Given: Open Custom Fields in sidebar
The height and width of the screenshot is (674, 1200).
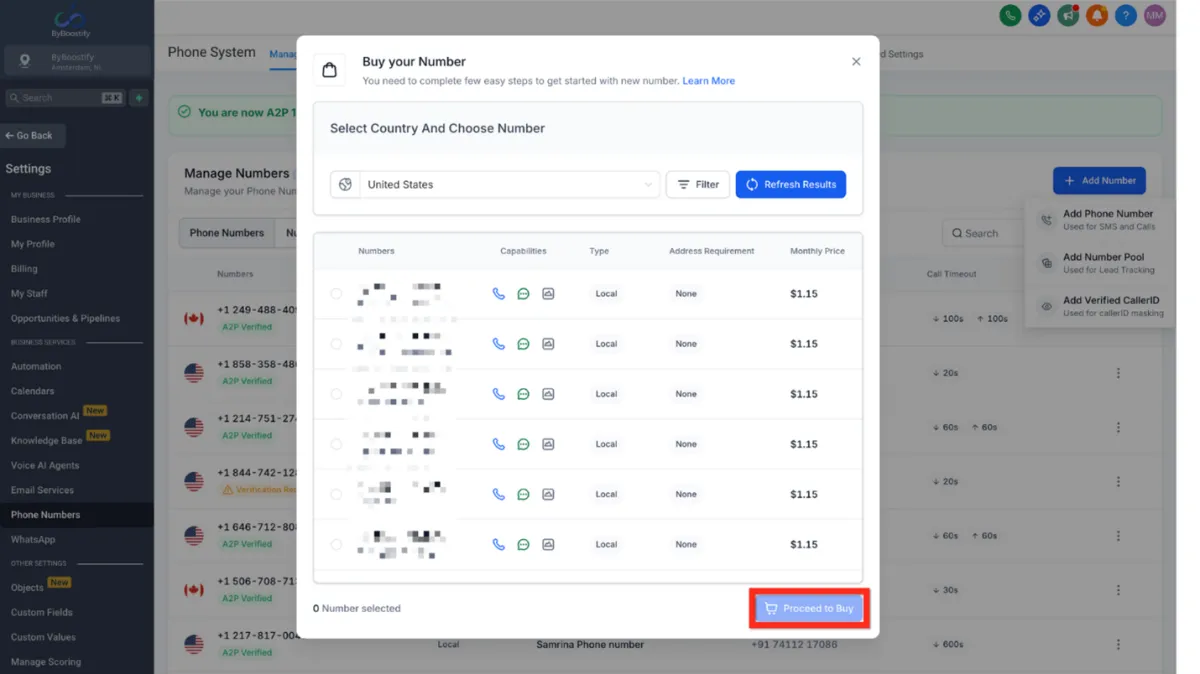Looking at the screenshot, I should coord(42,613).
